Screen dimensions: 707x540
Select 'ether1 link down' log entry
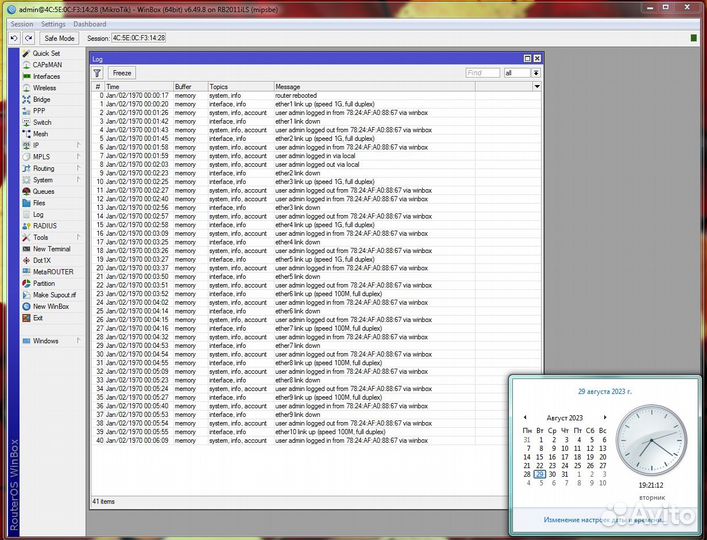pyautogui.click(x=316, y=121)
